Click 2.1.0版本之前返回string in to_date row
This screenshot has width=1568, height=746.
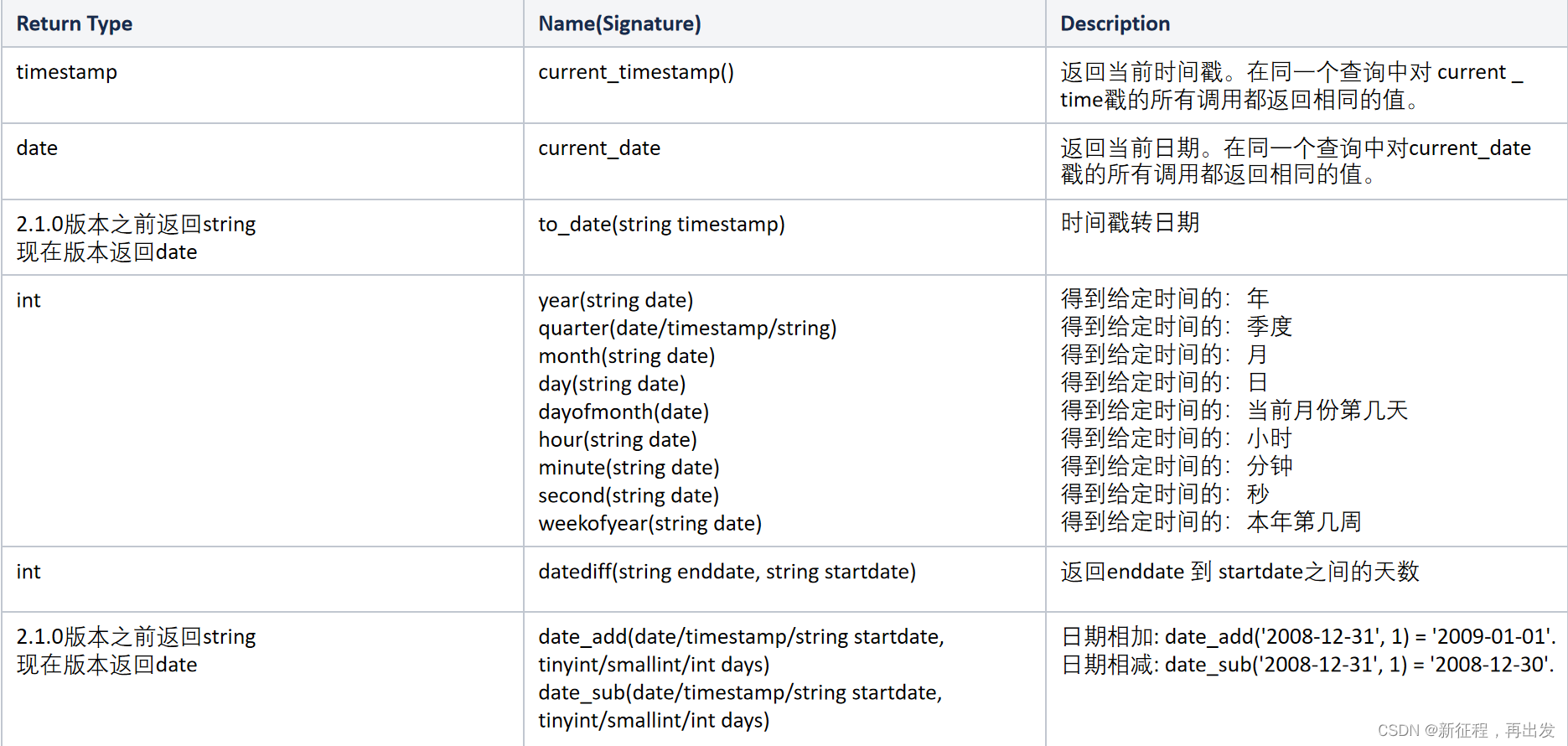coord(136,225)
